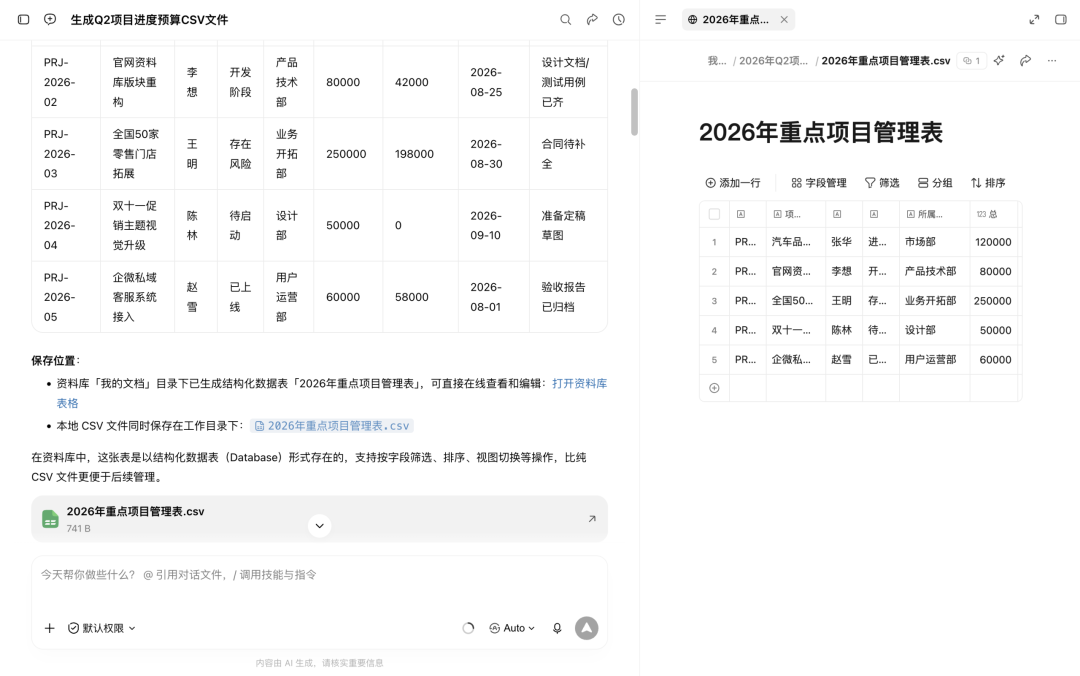This screenshot has height=676, width=1080.
Task: Open search in the chat header
Action: [565, 19]
